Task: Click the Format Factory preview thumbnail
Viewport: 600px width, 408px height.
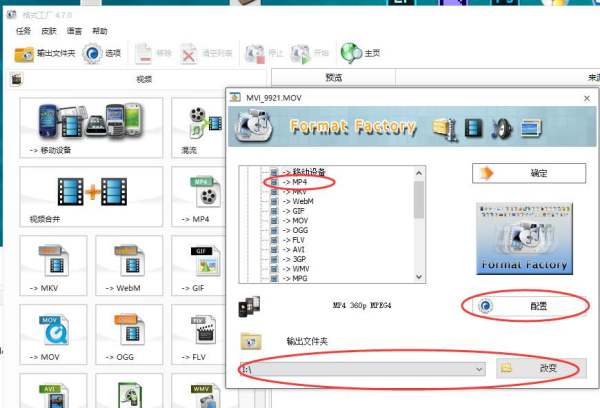Action: tap(524, 238)
